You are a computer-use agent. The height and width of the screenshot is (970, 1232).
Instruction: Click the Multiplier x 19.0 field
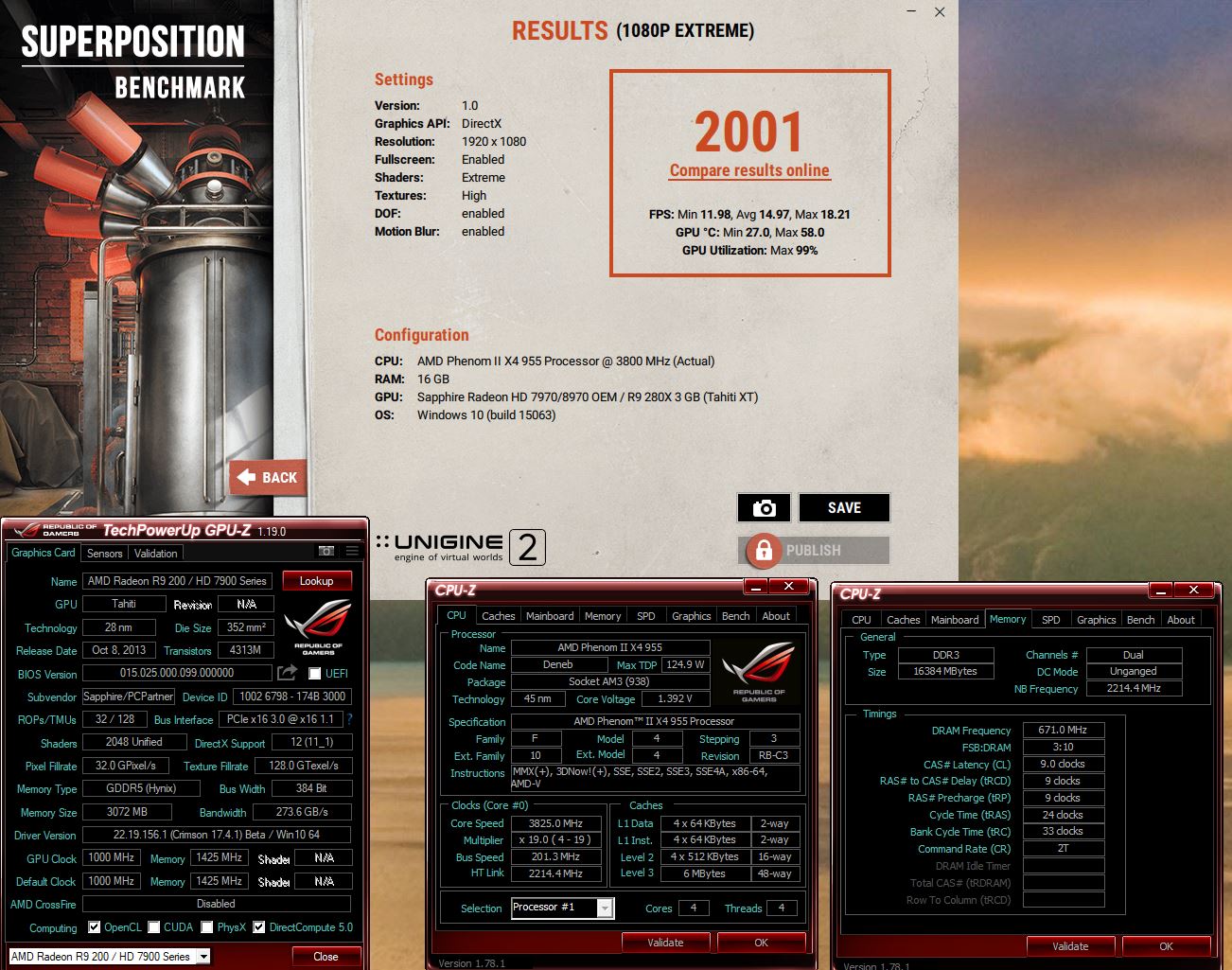tap(555, 840)
